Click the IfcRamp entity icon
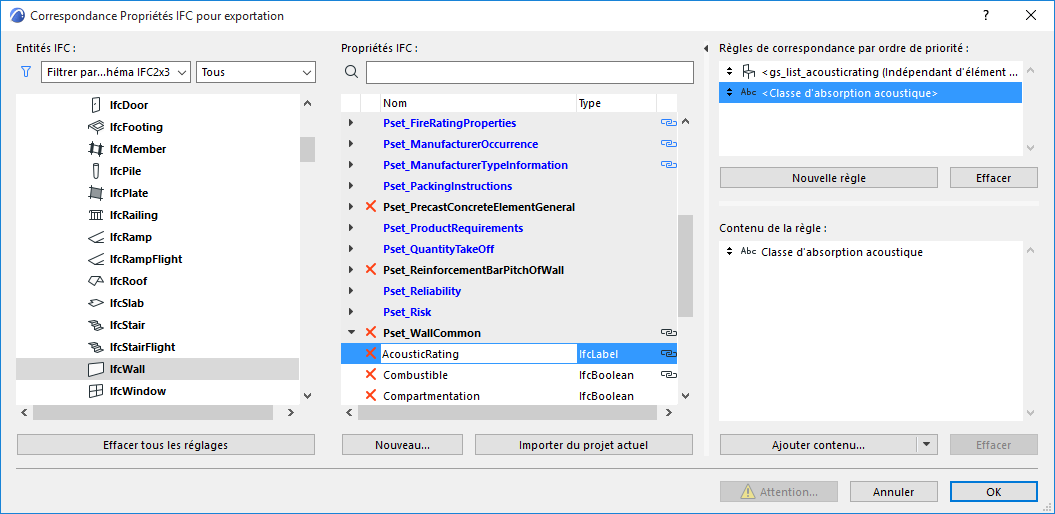1055x514 pixels. [96, 237]
